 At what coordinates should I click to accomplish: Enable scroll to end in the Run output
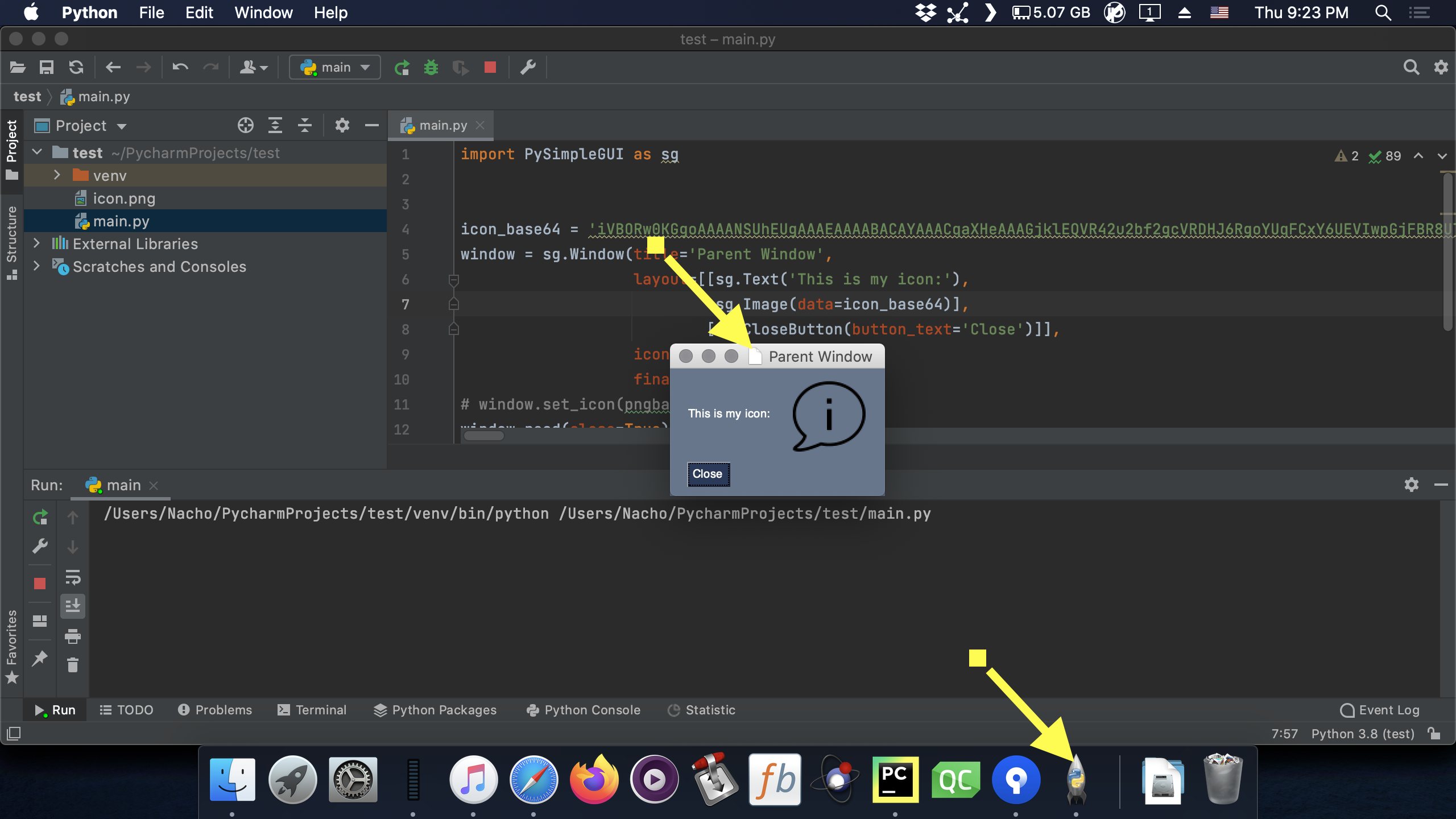[x=73, y=606]
